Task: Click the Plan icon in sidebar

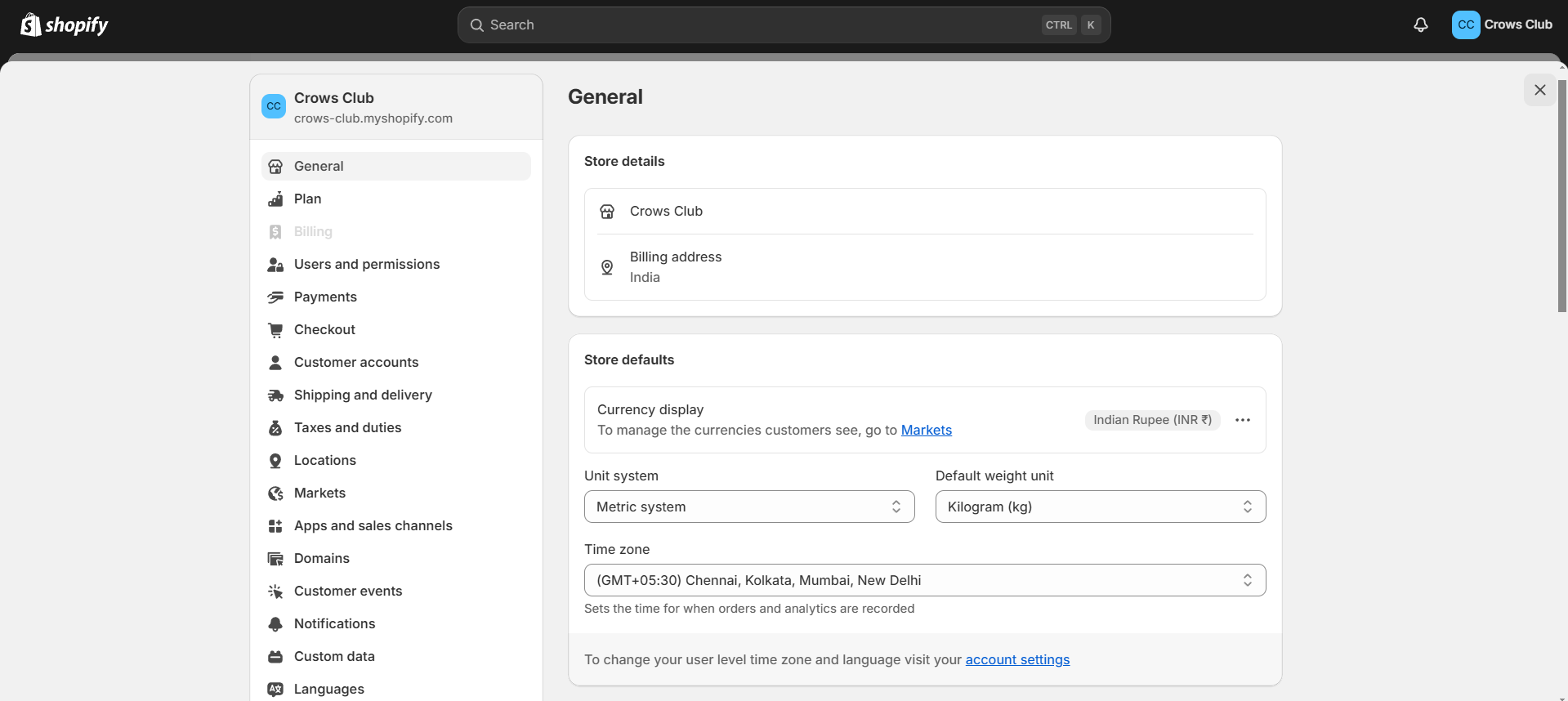Action: click(275, 199)
